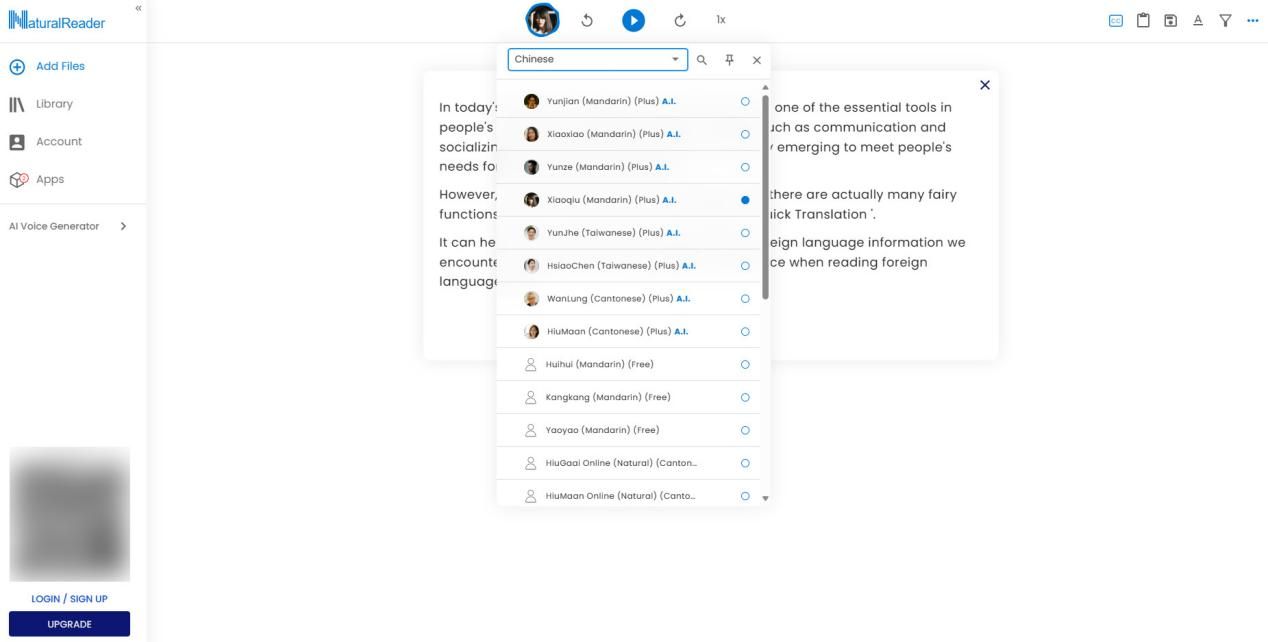Open the filter funnel icon
The image size is (1268, 642).
pyautogui.click(x=1225, y=20)
